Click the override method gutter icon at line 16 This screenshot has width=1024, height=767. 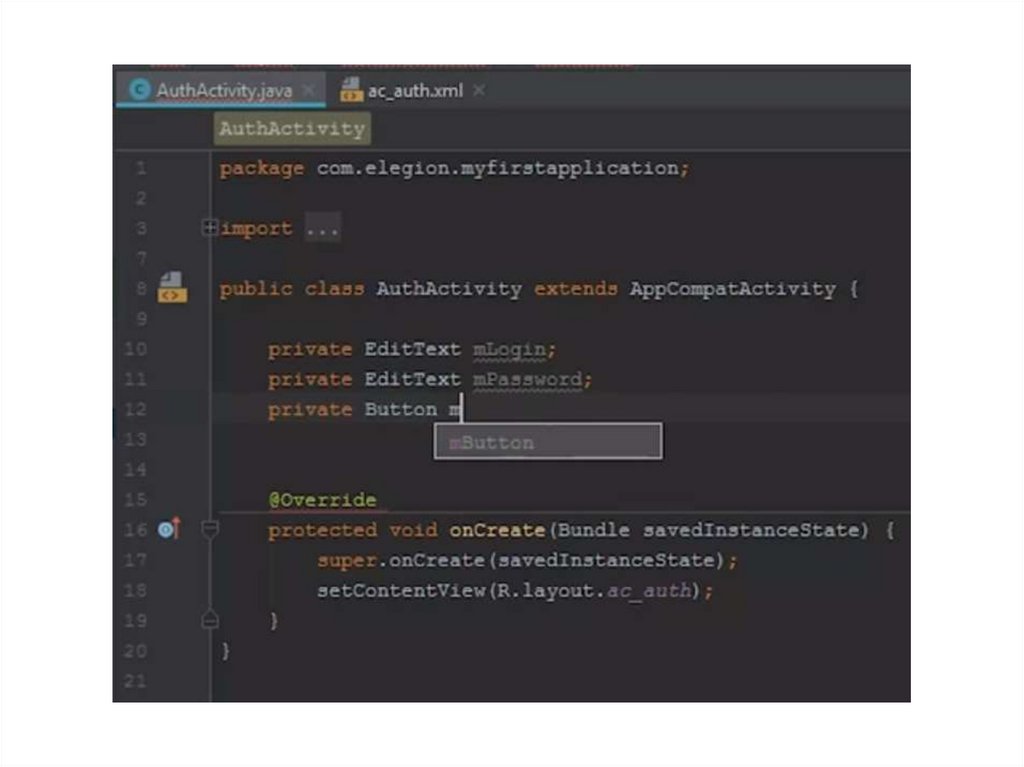tap(169, 529)
